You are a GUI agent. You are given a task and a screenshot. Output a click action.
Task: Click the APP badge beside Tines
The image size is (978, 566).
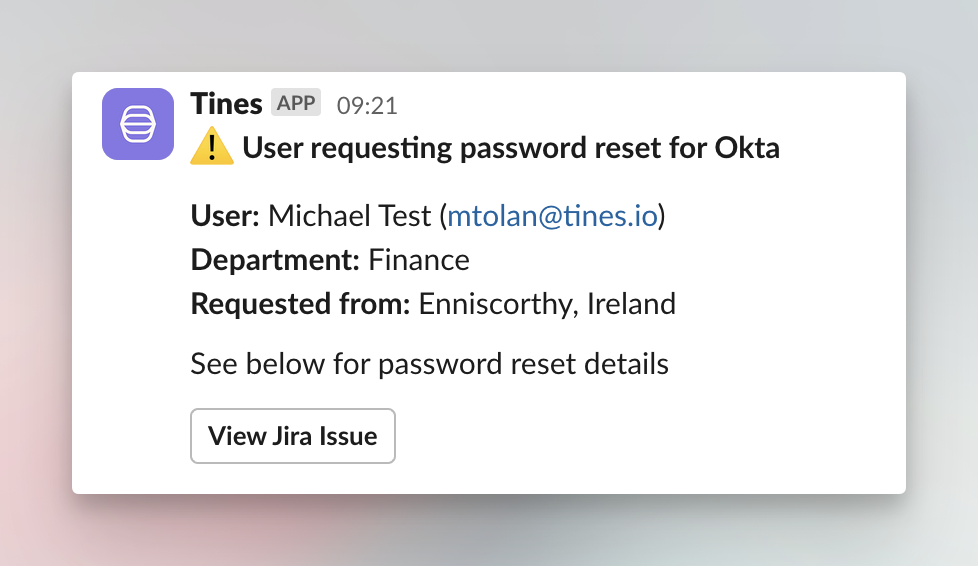click(x=296, y=103)
